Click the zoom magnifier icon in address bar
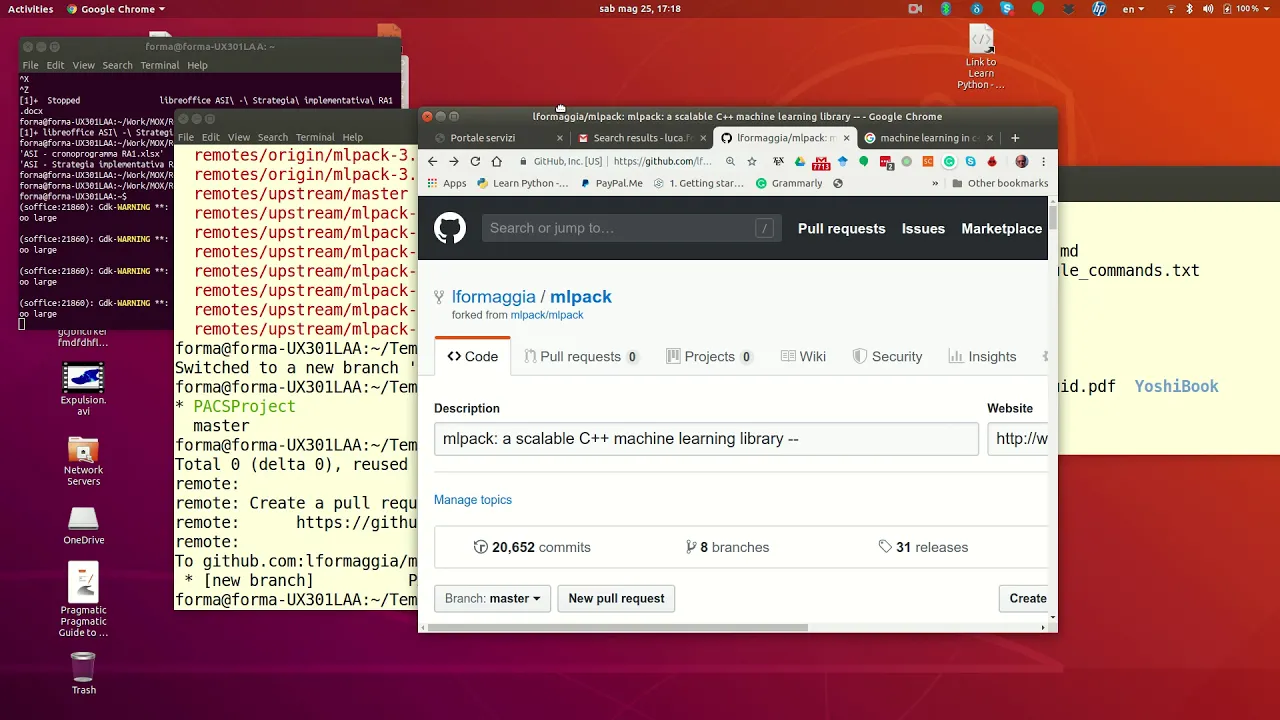Image resolution: width=1280 pixels, height=720 pixels. (730, 161)
